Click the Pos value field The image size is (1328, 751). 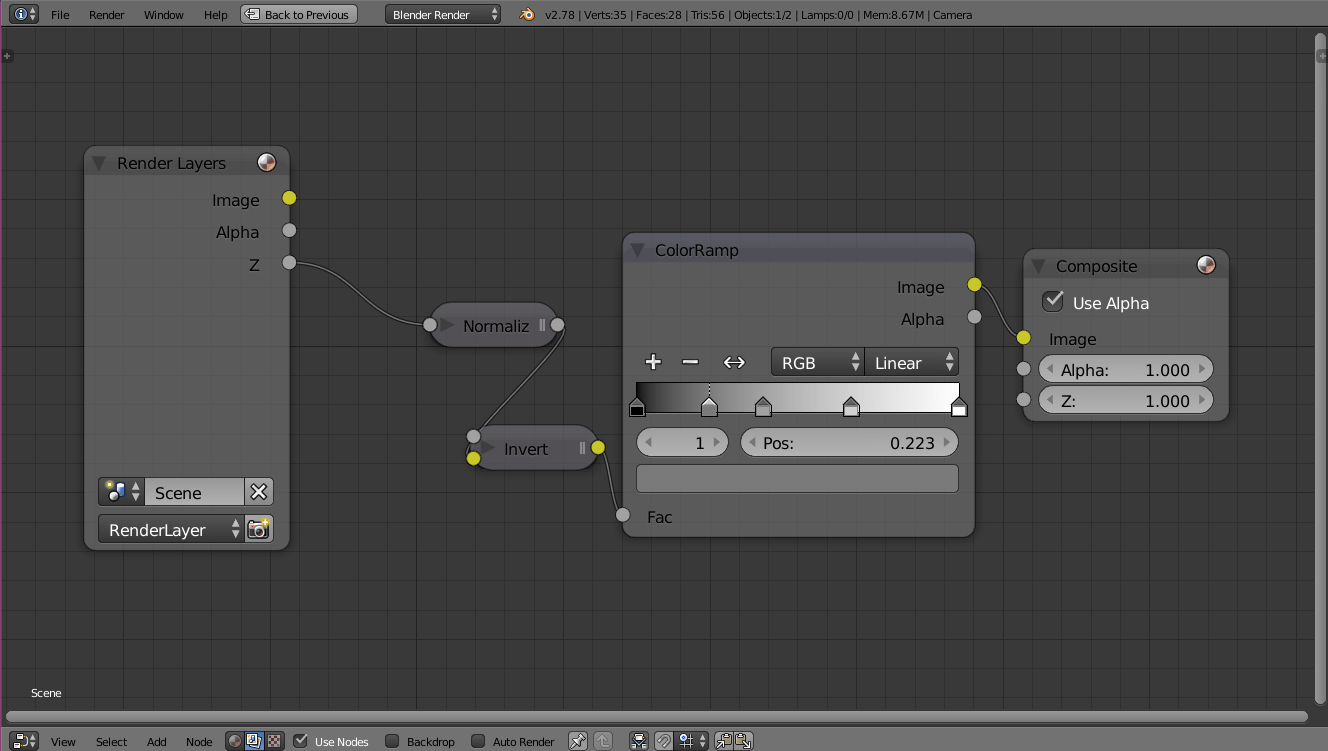pos(849,442)
